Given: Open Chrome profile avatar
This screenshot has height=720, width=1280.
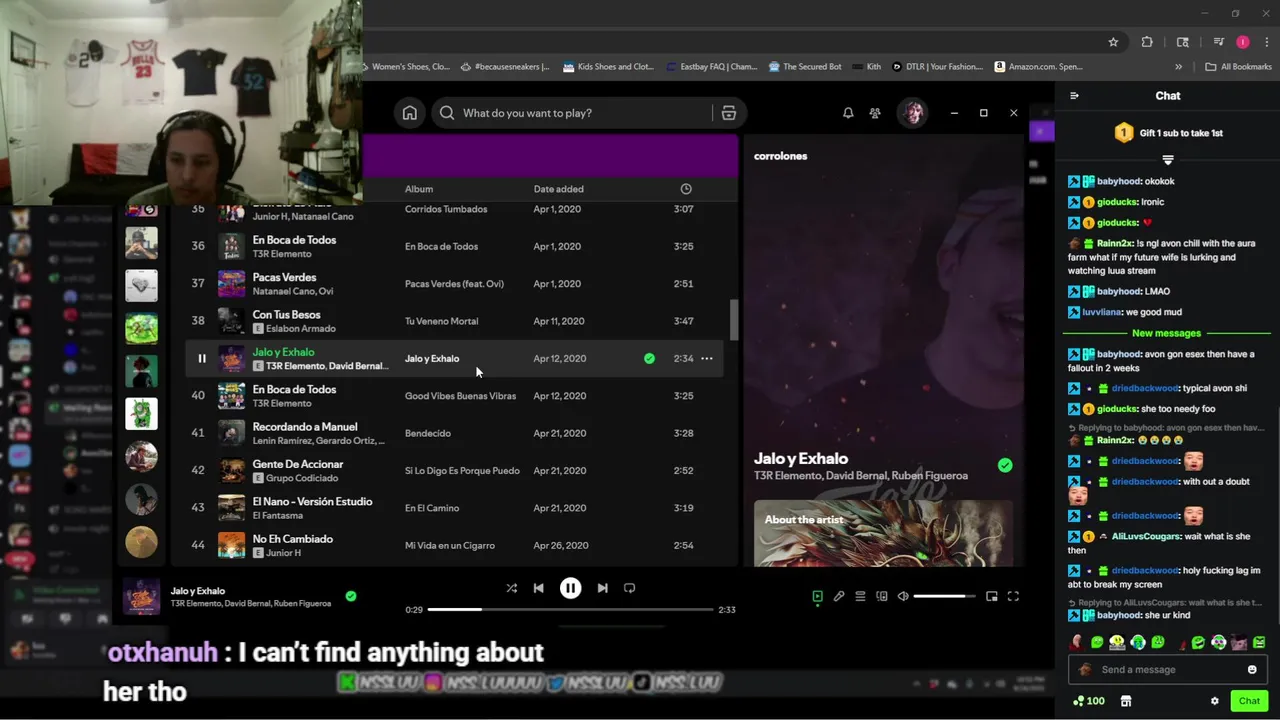Looking at the screenshot, I should point(1243,42).
